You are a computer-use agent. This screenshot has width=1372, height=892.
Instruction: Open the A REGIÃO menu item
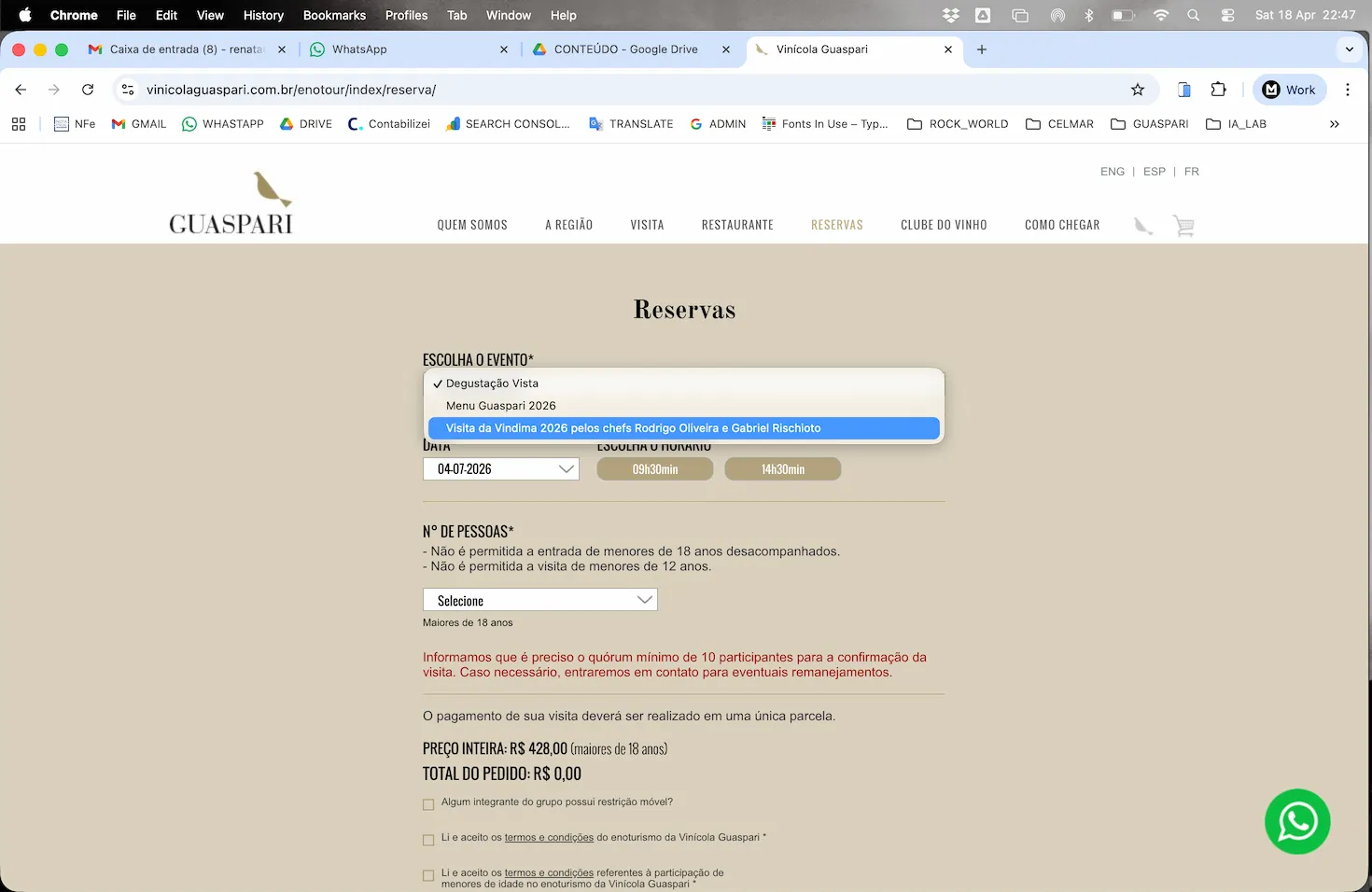[x=569, y=225]
